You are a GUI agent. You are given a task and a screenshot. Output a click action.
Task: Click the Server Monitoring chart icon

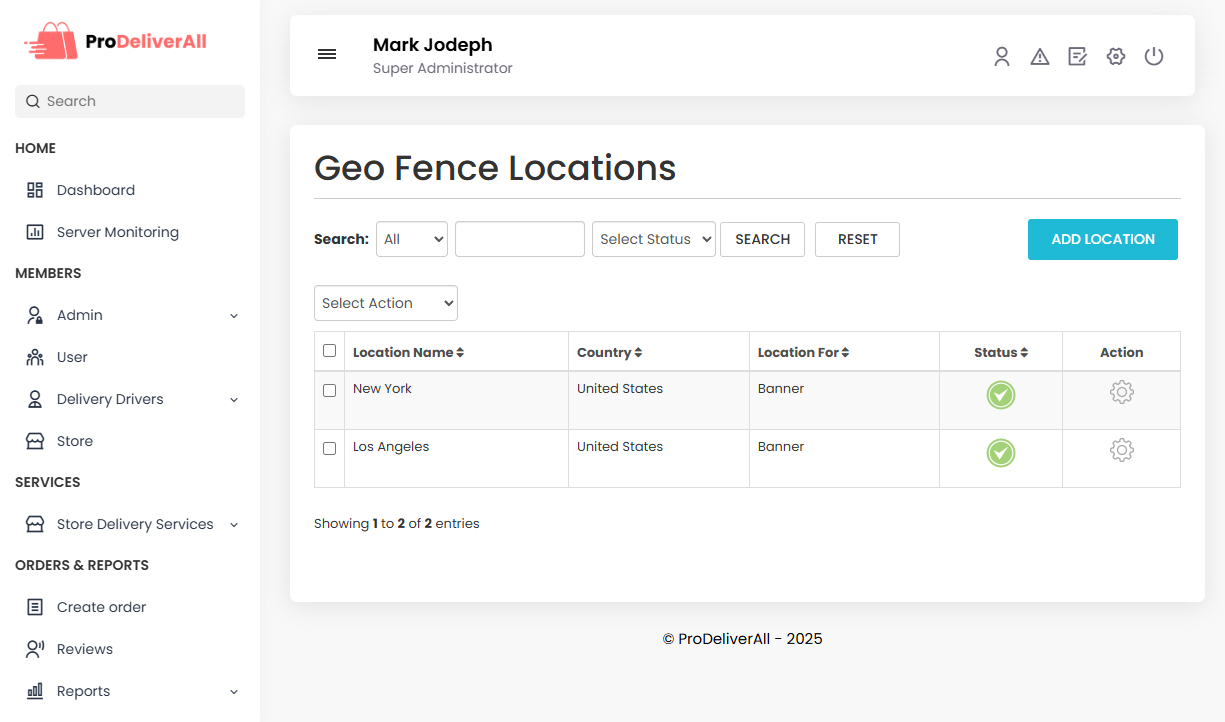tap(35, 232)
